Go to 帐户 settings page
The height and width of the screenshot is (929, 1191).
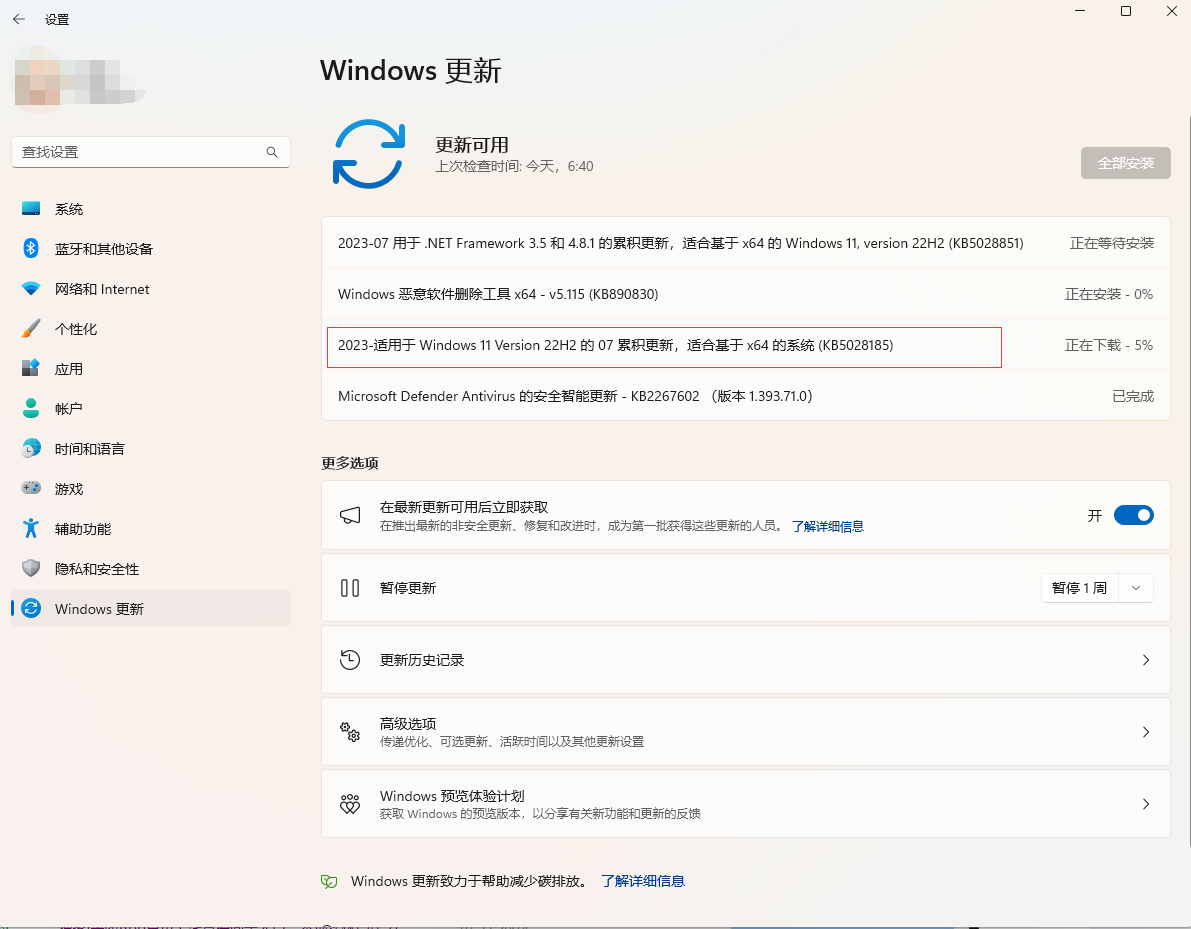(x=69, y=409)
